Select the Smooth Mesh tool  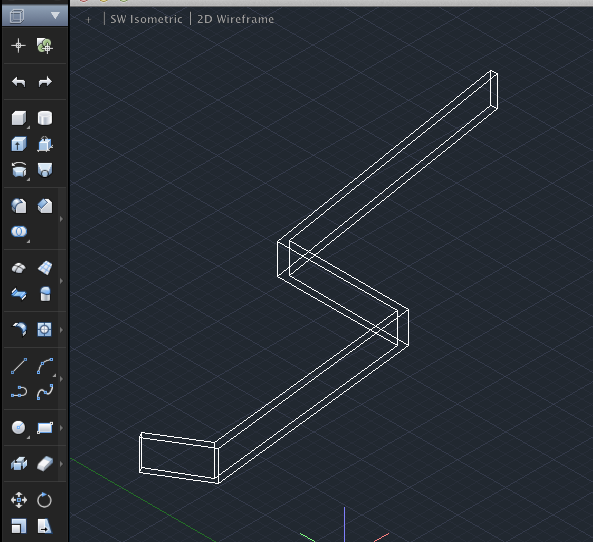[x=19, y=268]
